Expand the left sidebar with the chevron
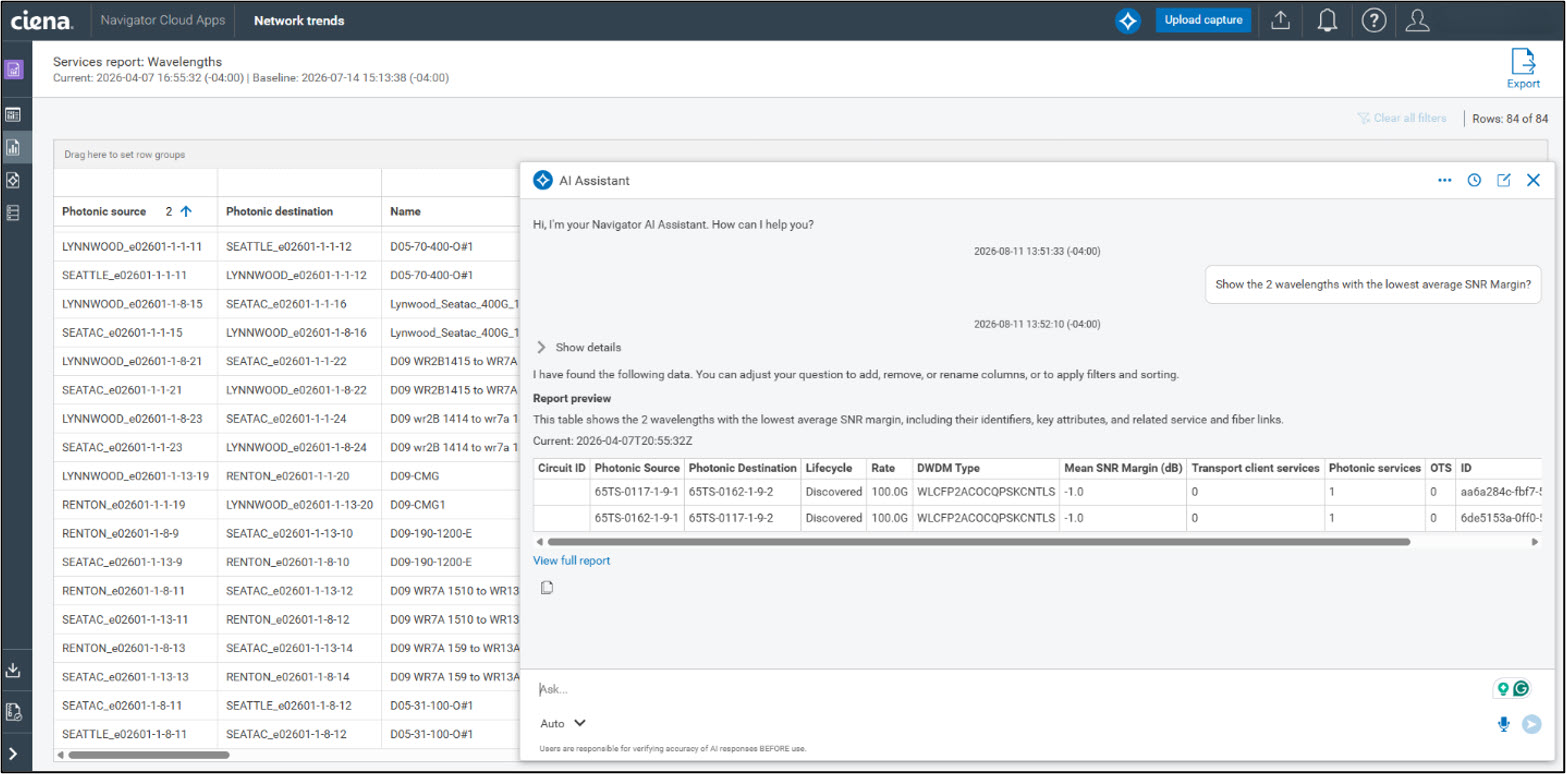1566x774 pixels. pyautogui.click(x=13, y=753)
